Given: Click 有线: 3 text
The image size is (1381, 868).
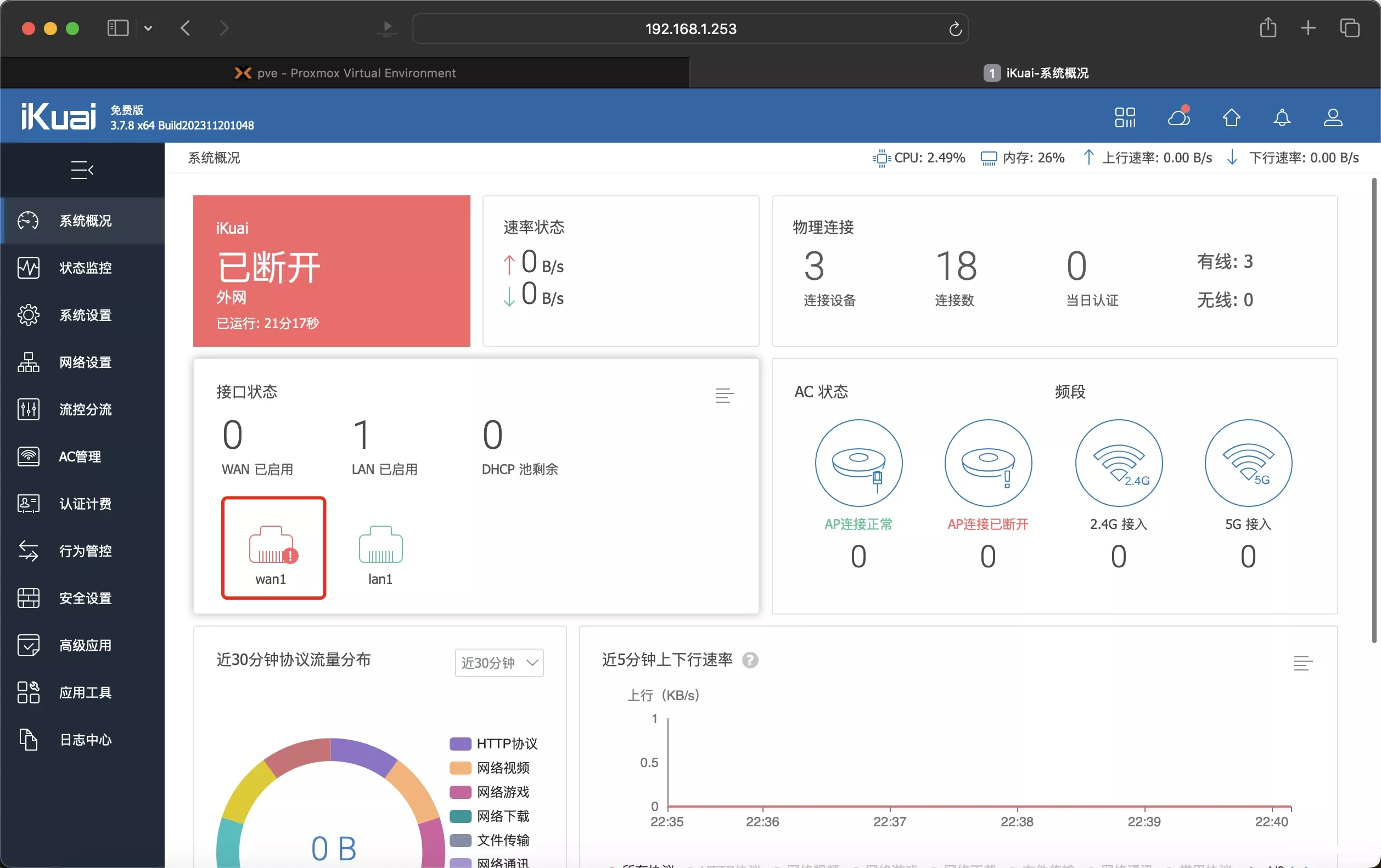Looking at the screenshot, I should pos(1225,262).
